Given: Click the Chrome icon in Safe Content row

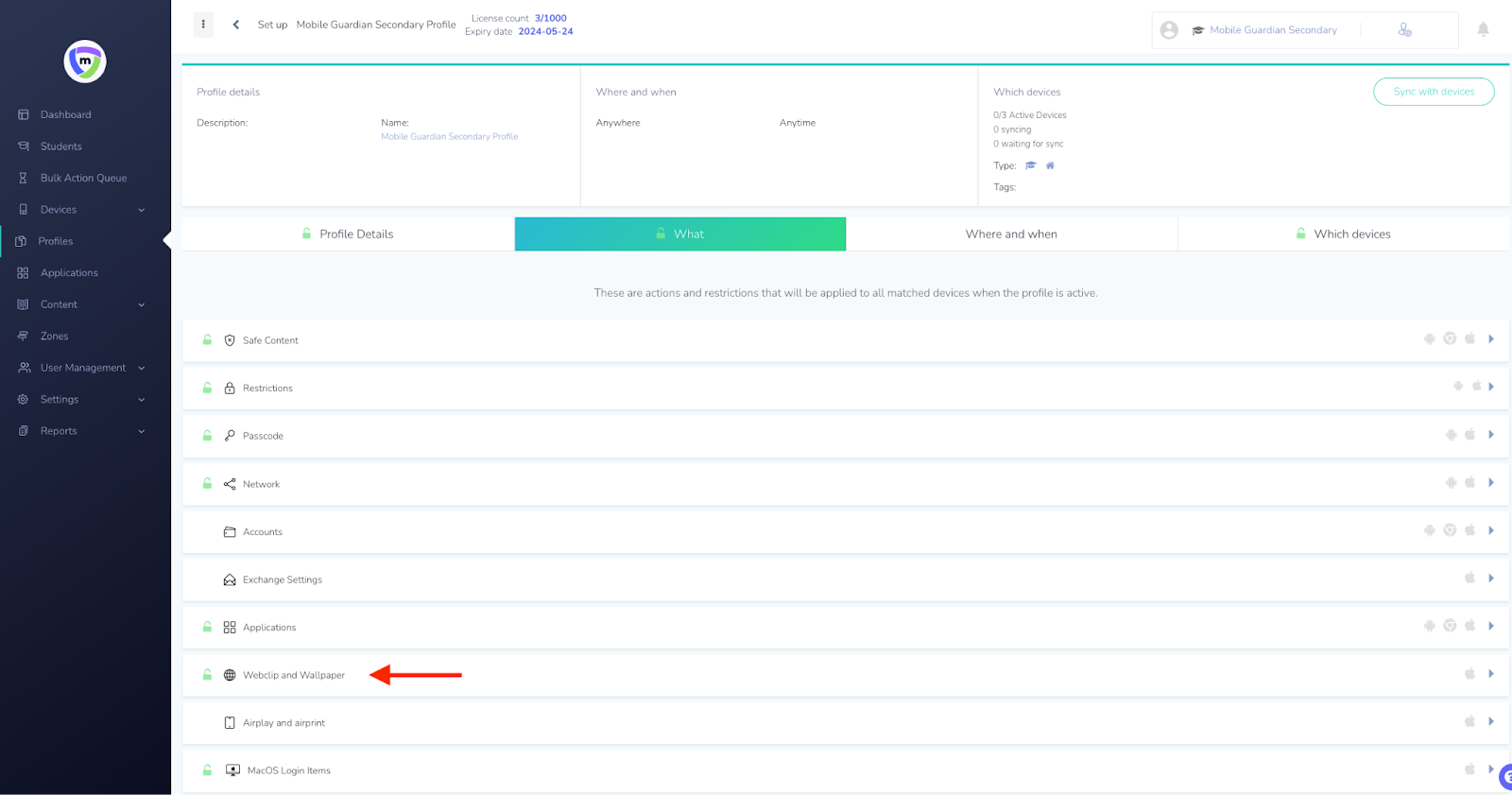Looking at the screenshot, I should click(1450, 338).
